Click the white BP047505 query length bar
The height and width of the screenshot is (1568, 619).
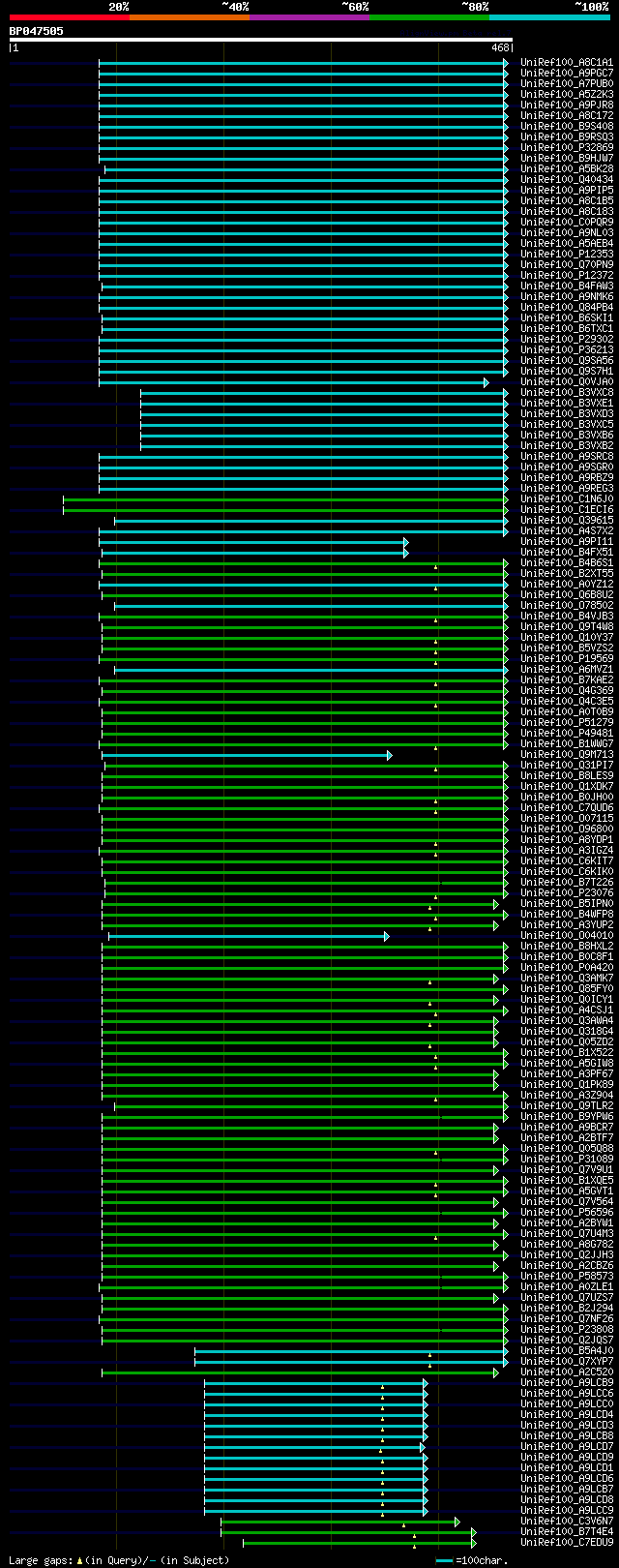coord(260,40)
